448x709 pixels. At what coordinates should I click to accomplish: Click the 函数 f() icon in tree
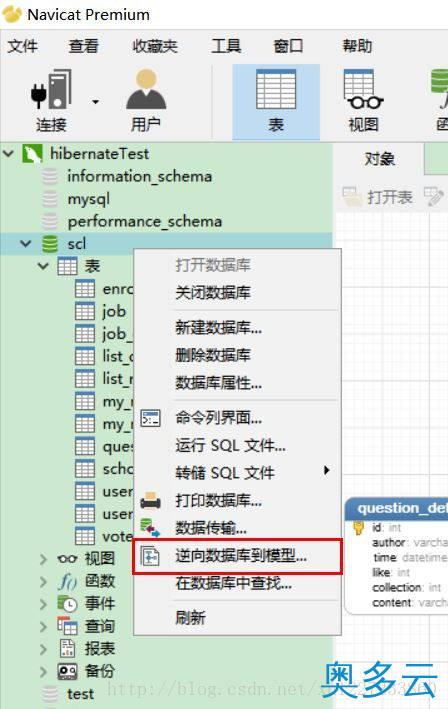pyautogui.click(x=67, y=581)
